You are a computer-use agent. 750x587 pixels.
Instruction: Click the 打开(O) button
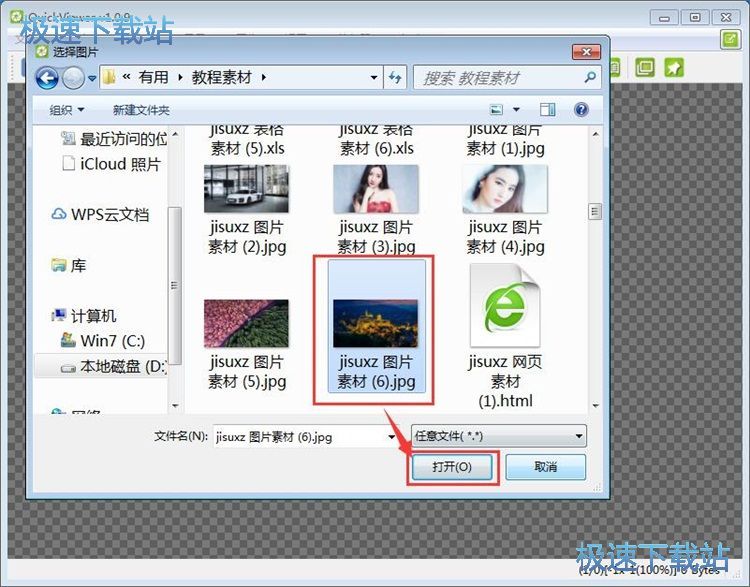pyautogui.click(x=452, y=466)
